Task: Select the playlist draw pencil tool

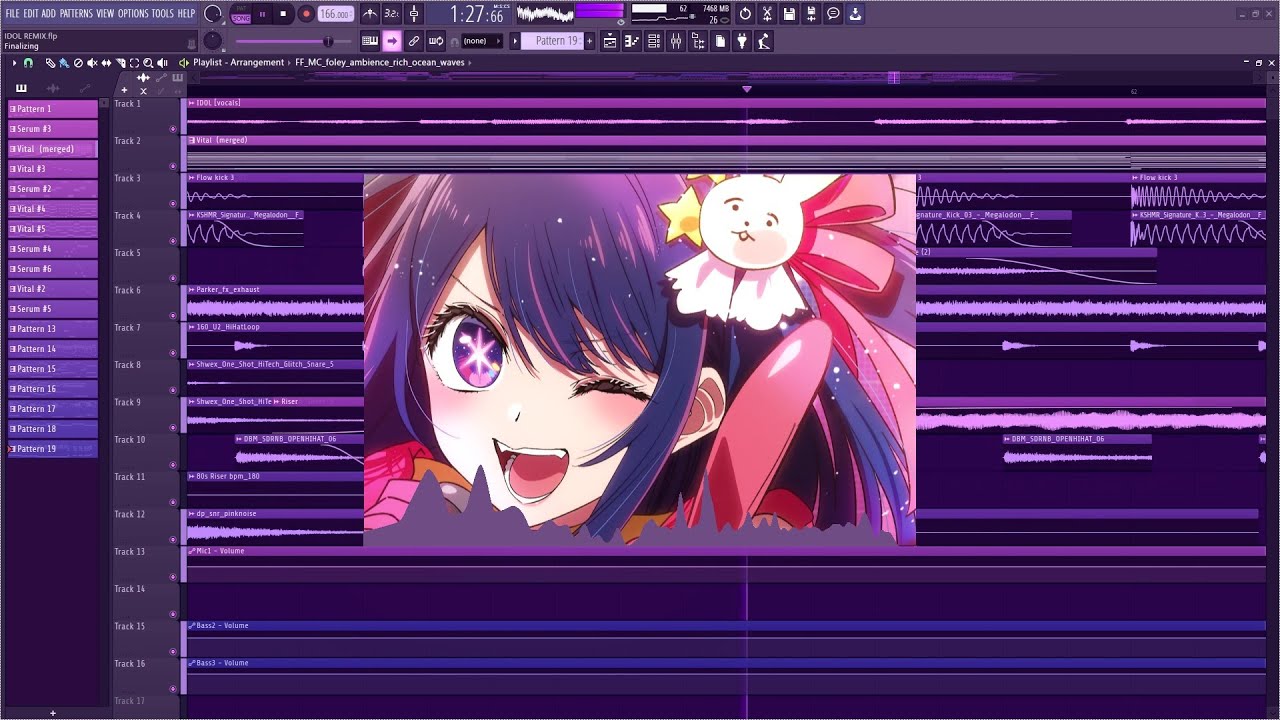Action: [x=50, y=63]
